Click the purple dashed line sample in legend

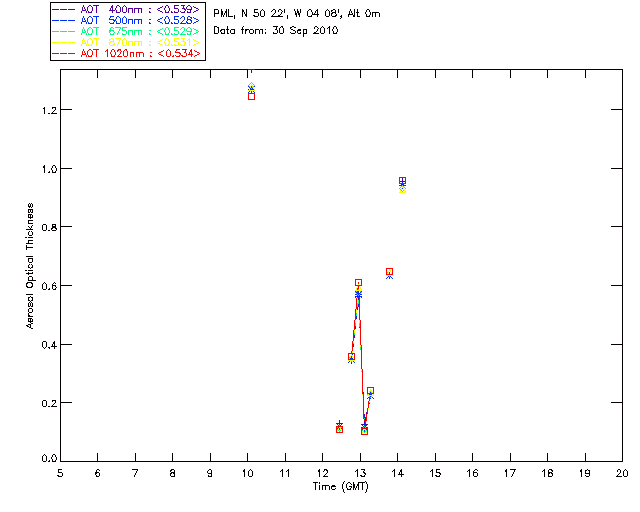[63, 9]
